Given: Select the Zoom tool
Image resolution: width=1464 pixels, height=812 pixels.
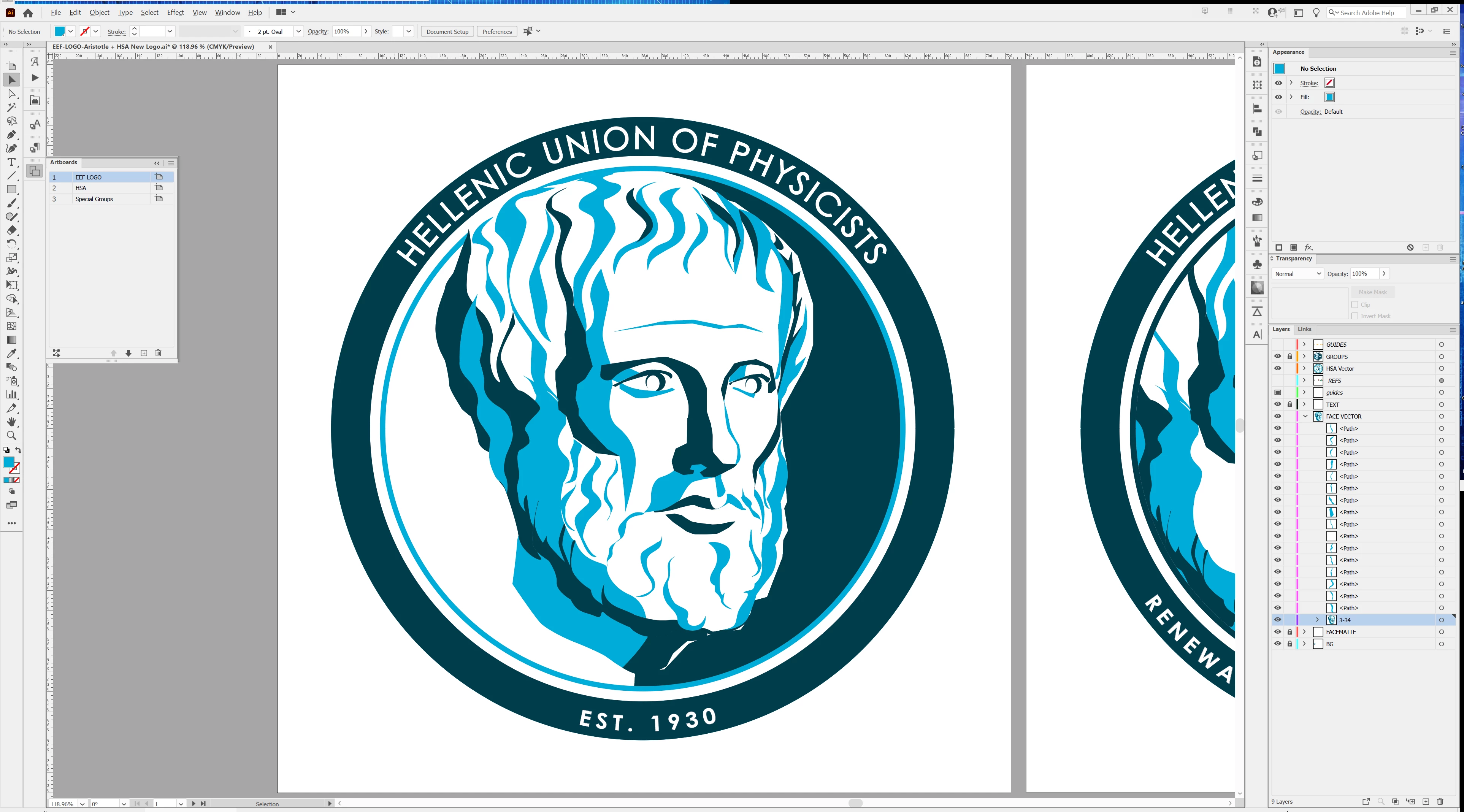Looking at the screenshot, I should point(11,436).
